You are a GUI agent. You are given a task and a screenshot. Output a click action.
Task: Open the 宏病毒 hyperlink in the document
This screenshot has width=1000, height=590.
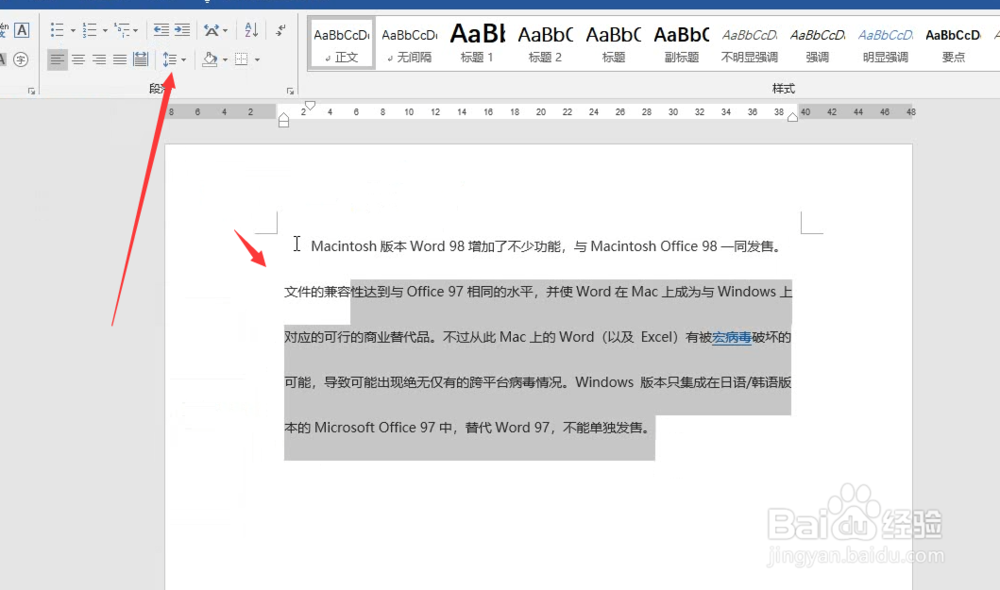pos(732,337)
